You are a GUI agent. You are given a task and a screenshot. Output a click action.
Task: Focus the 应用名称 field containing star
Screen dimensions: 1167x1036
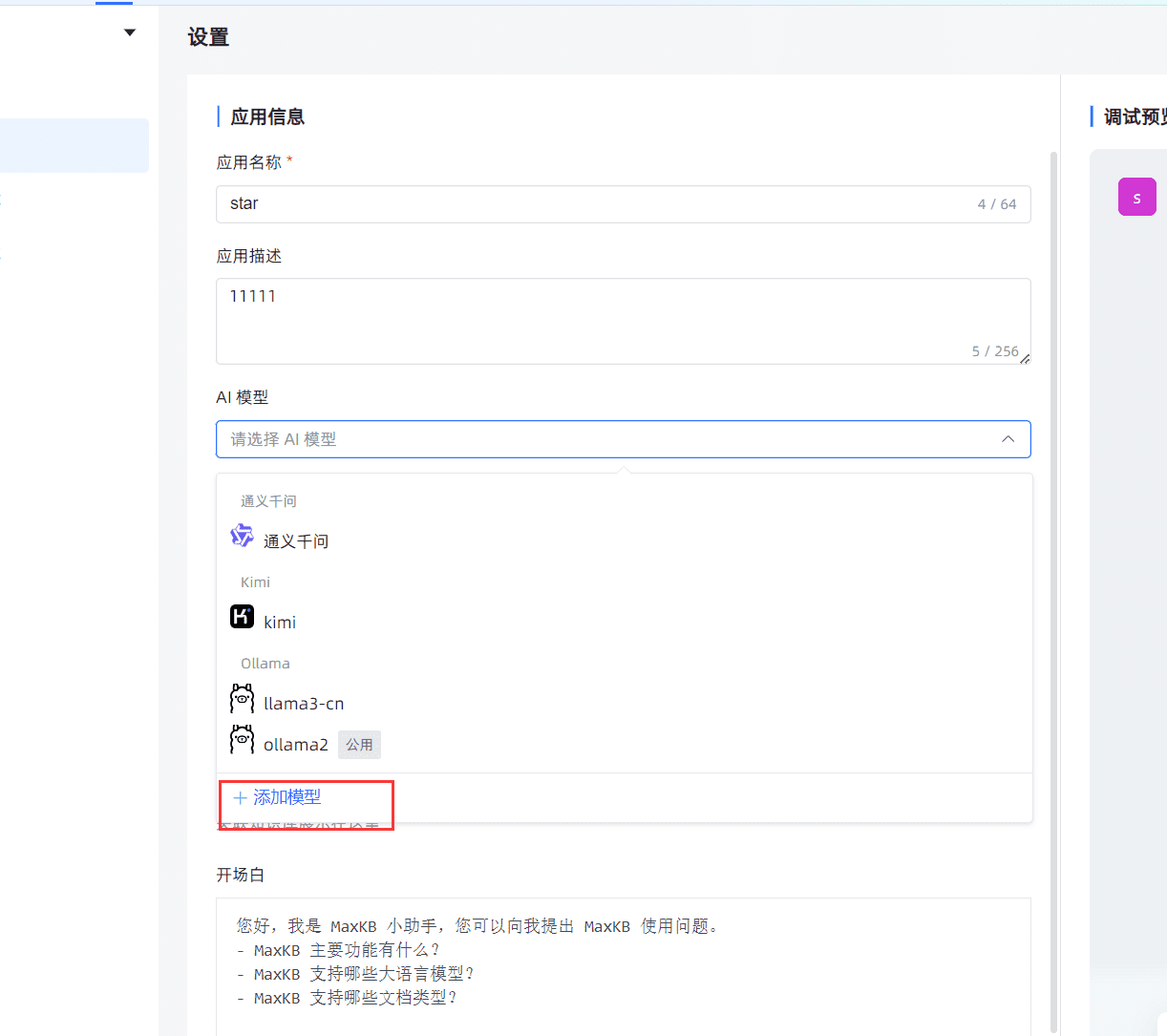pyautogui.click(x=592, y=204)
